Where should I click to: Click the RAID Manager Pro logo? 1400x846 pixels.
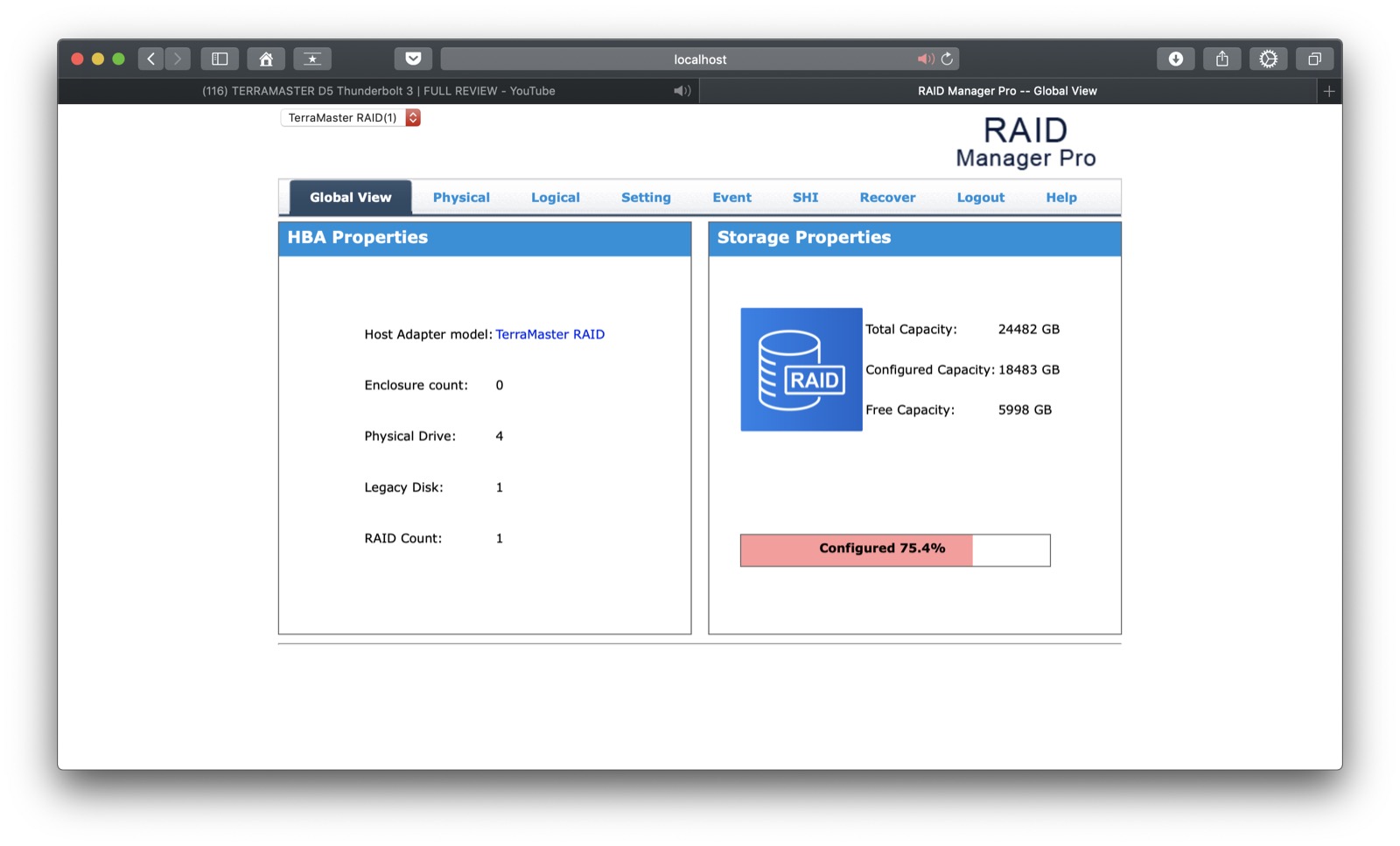pyautogui.click(x=1025, y=143)
